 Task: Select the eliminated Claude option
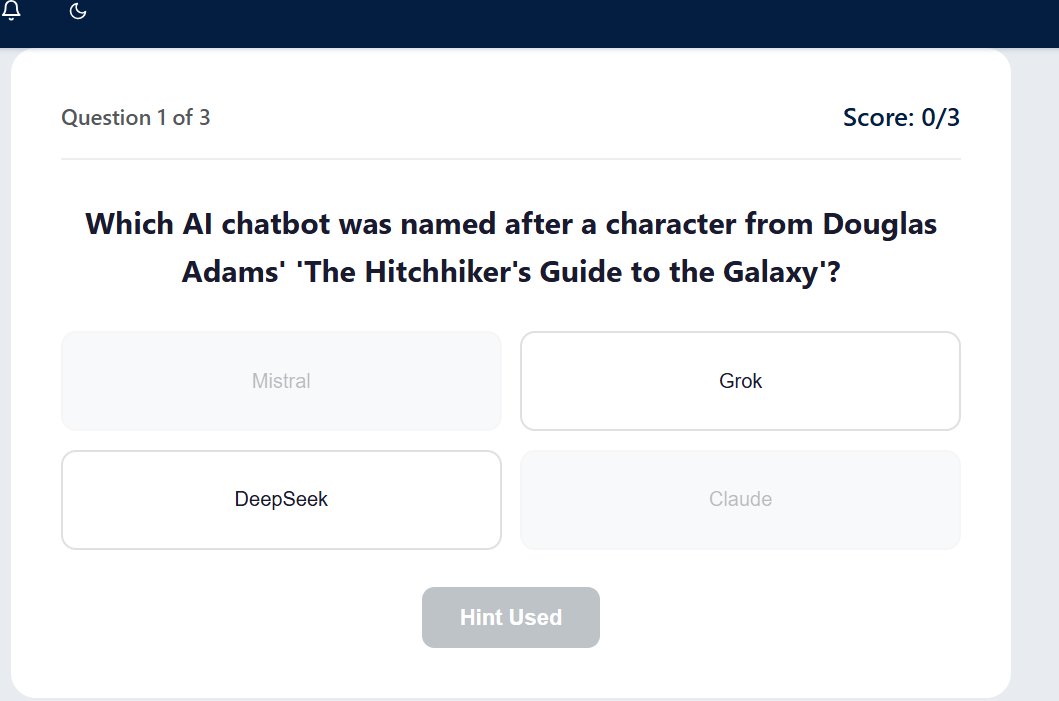740,499
